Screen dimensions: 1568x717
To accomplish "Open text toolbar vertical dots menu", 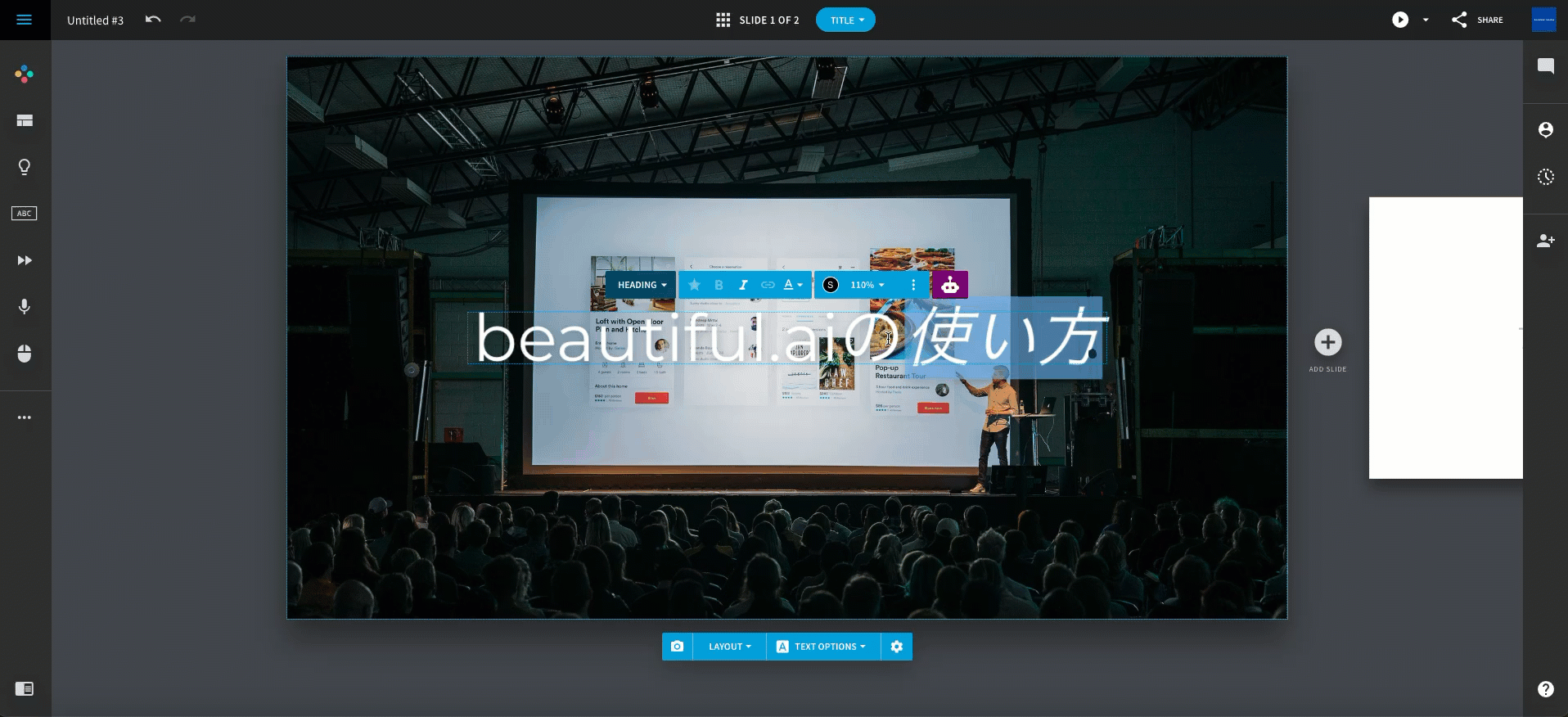I will pyautogui.click(x=913, y=285).
